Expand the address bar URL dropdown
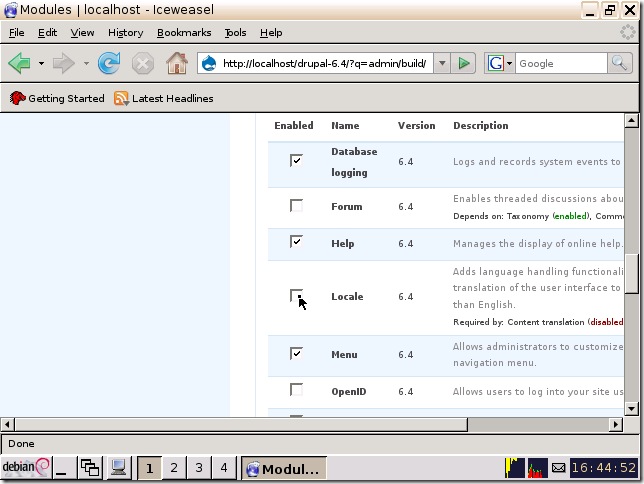The height and width of the screenshot is (484, 644). pos(442,63)
